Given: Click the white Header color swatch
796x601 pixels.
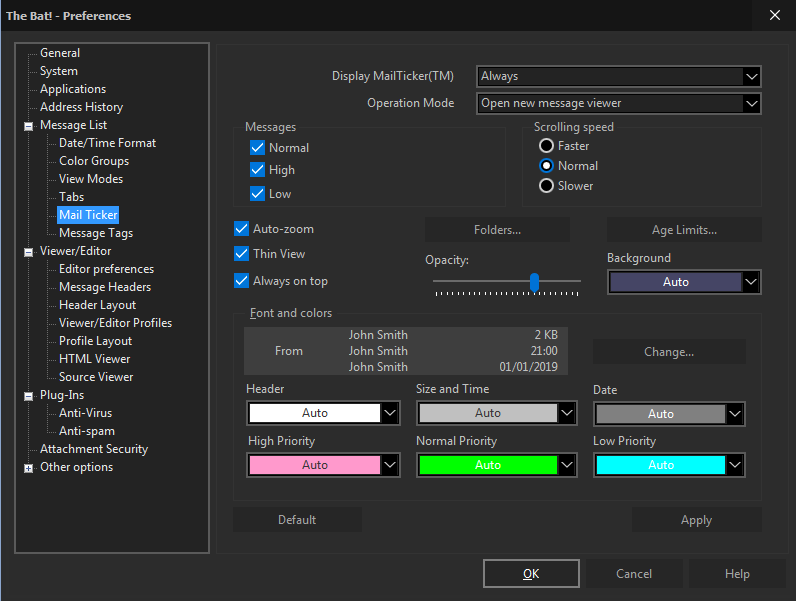Looking at the screenshot, I should coord(315,413).
